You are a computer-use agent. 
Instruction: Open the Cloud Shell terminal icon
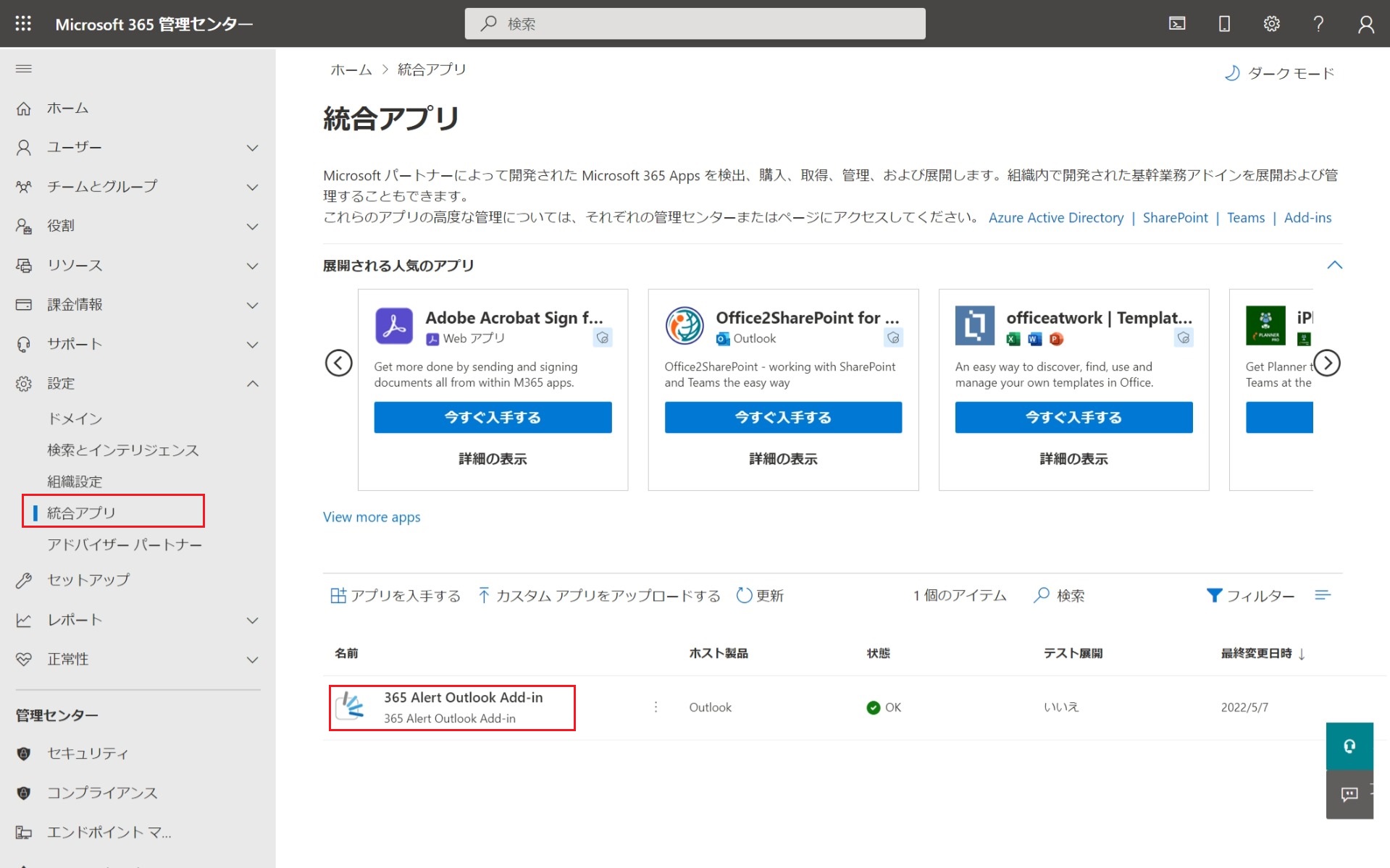(x=1177, y=24)
